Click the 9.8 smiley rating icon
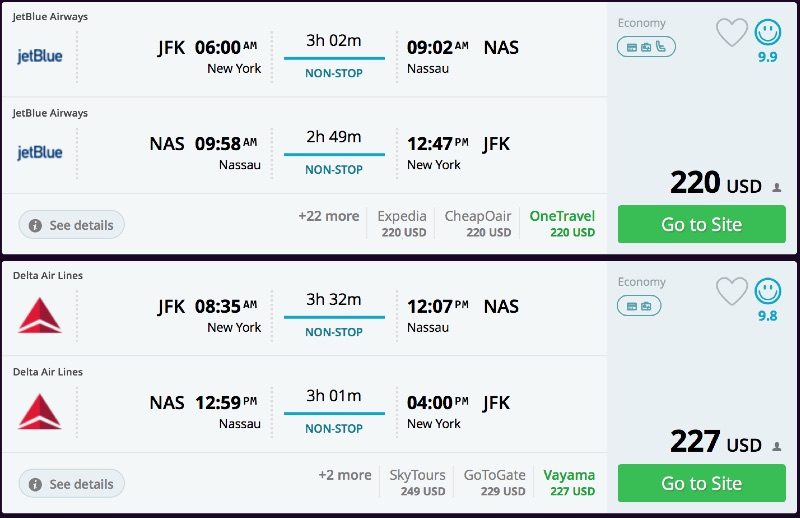Viewport: 800px width, 518px height. (768, 292)
